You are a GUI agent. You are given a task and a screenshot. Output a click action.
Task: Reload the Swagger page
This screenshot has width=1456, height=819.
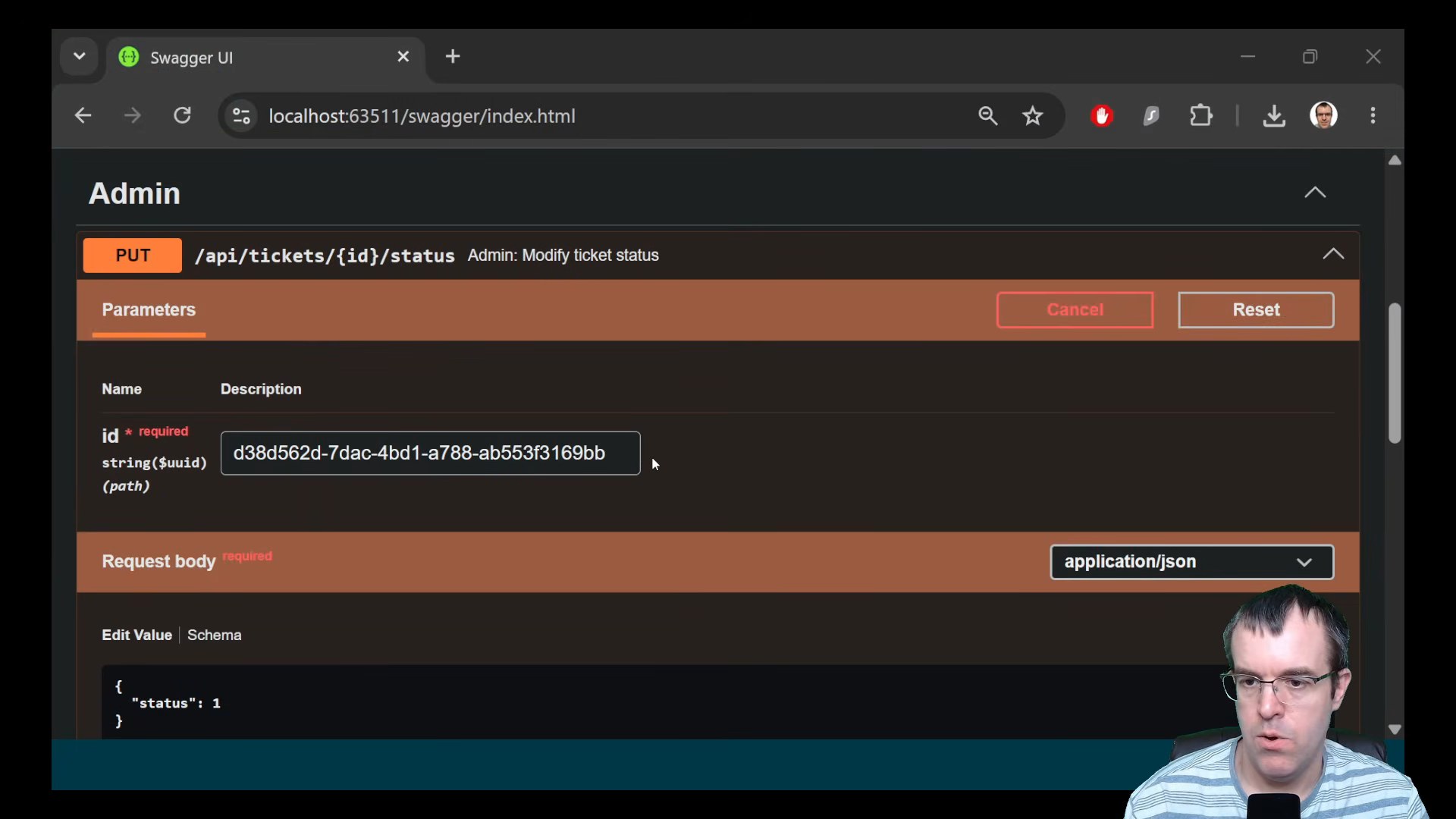pyautogui.click(x=182, y=115)
